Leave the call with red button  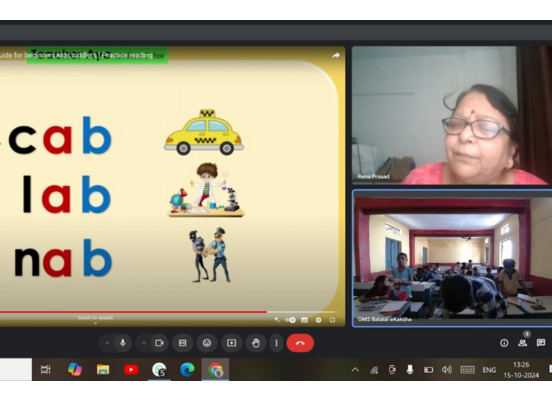click(x=300, y=343)
